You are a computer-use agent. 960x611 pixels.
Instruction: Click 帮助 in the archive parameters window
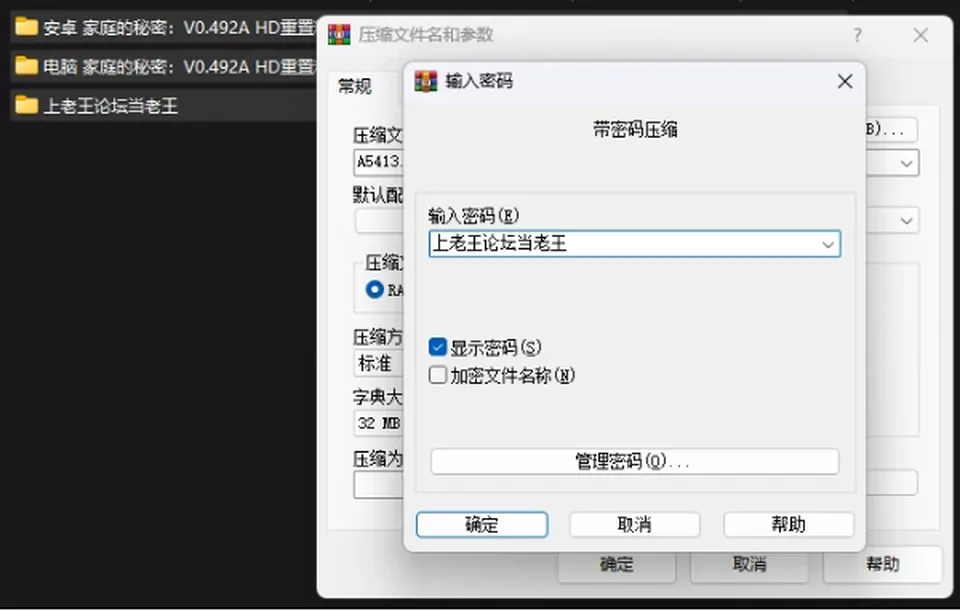882,564
